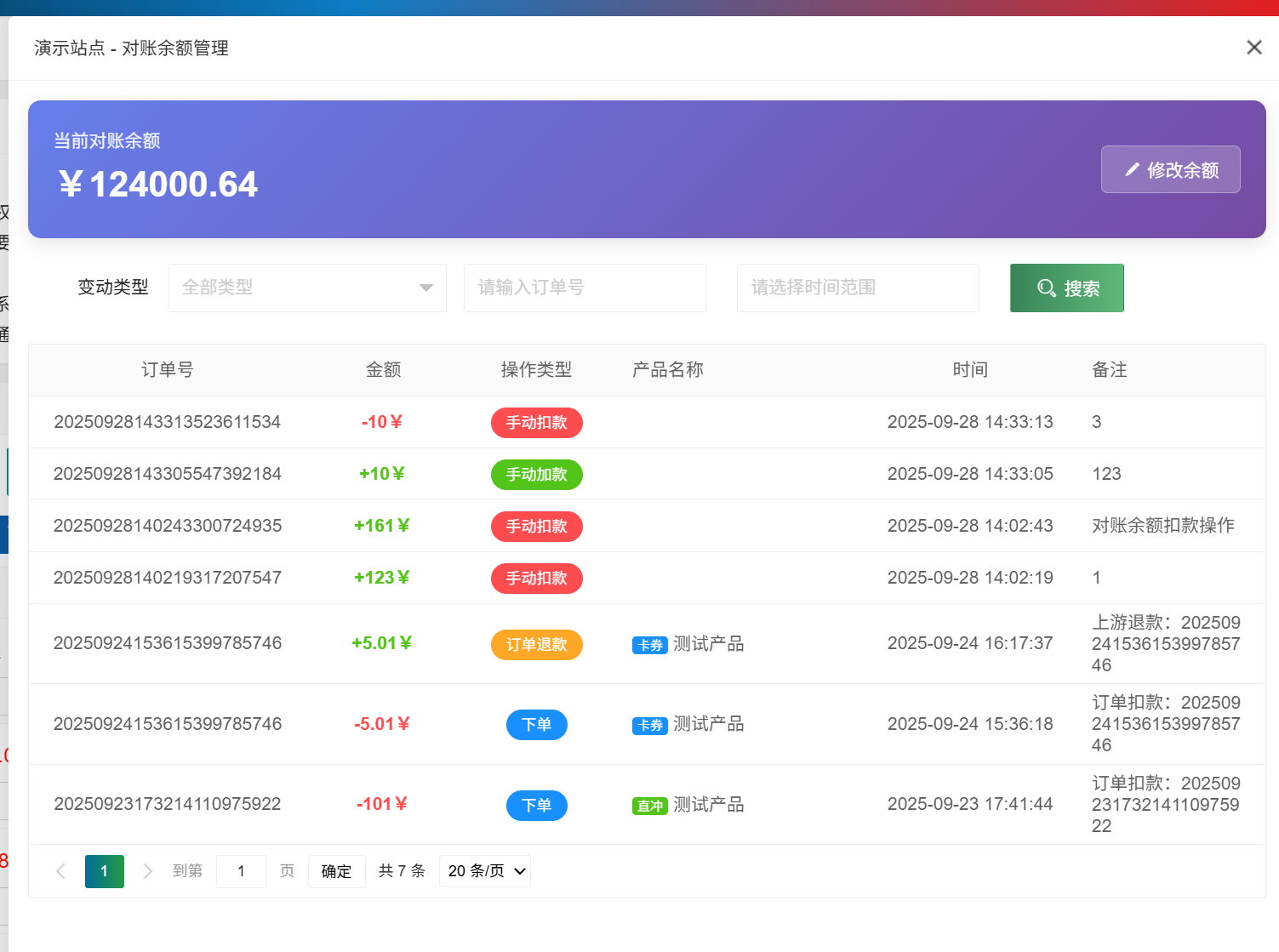The image size is (1279, 952).
Task: Click the 确定 pagination button
Action: (336, 871)
